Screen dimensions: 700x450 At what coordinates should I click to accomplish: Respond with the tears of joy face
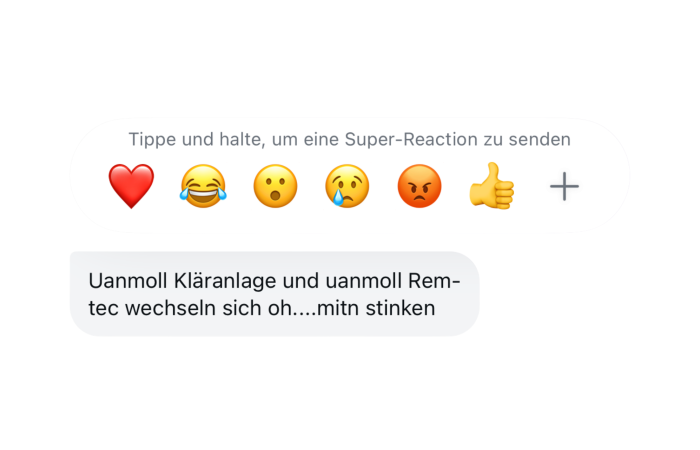coord(203,186)
